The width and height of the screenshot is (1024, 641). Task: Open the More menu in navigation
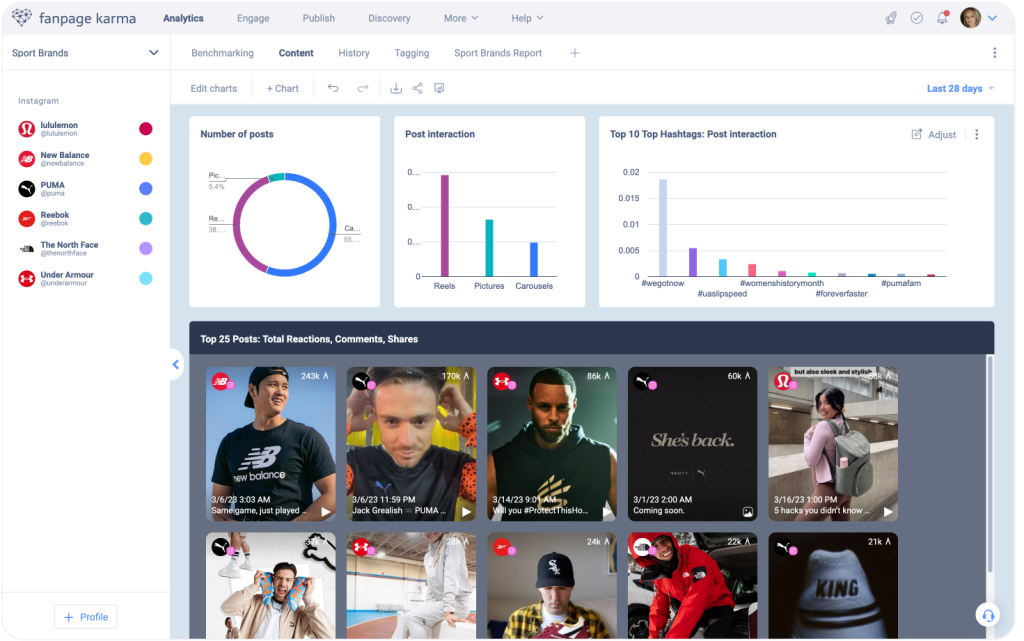461,18
